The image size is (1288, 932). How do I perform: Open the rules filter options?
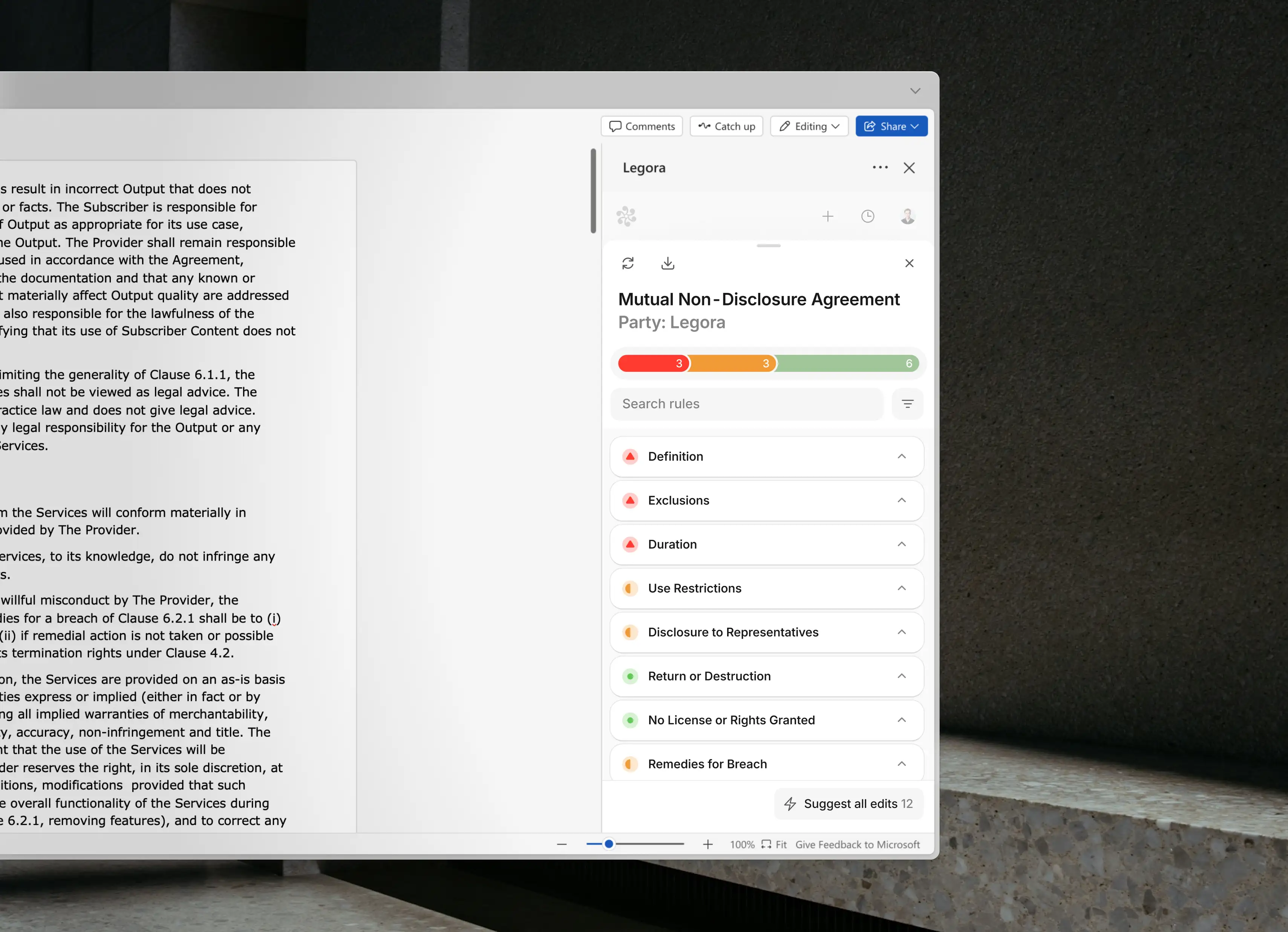pyautogui.click(x=908, y=404)
